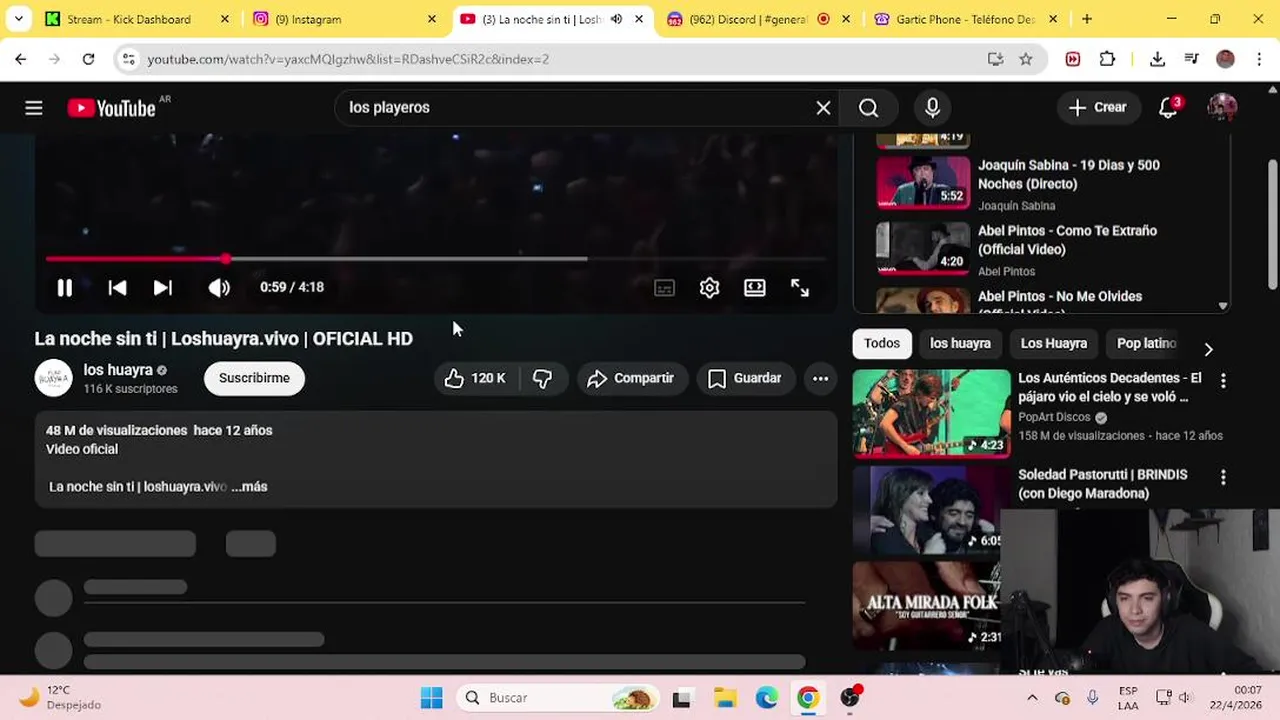Open File Explorer from taskbar

725,698
